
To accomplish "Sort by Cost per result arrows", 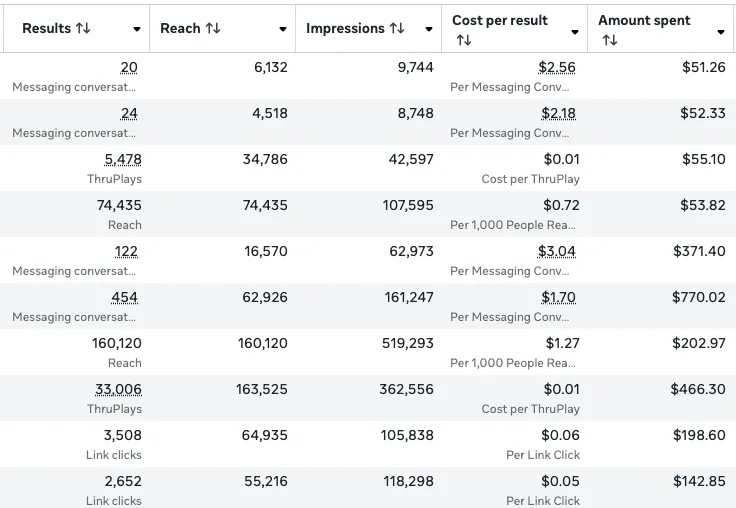I will [464, 40].
